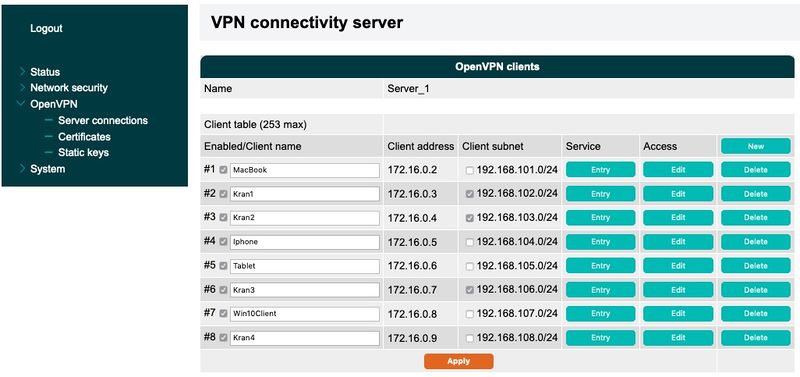Toggle enabled checkbox for Tablet client

[x=223, y=266]
